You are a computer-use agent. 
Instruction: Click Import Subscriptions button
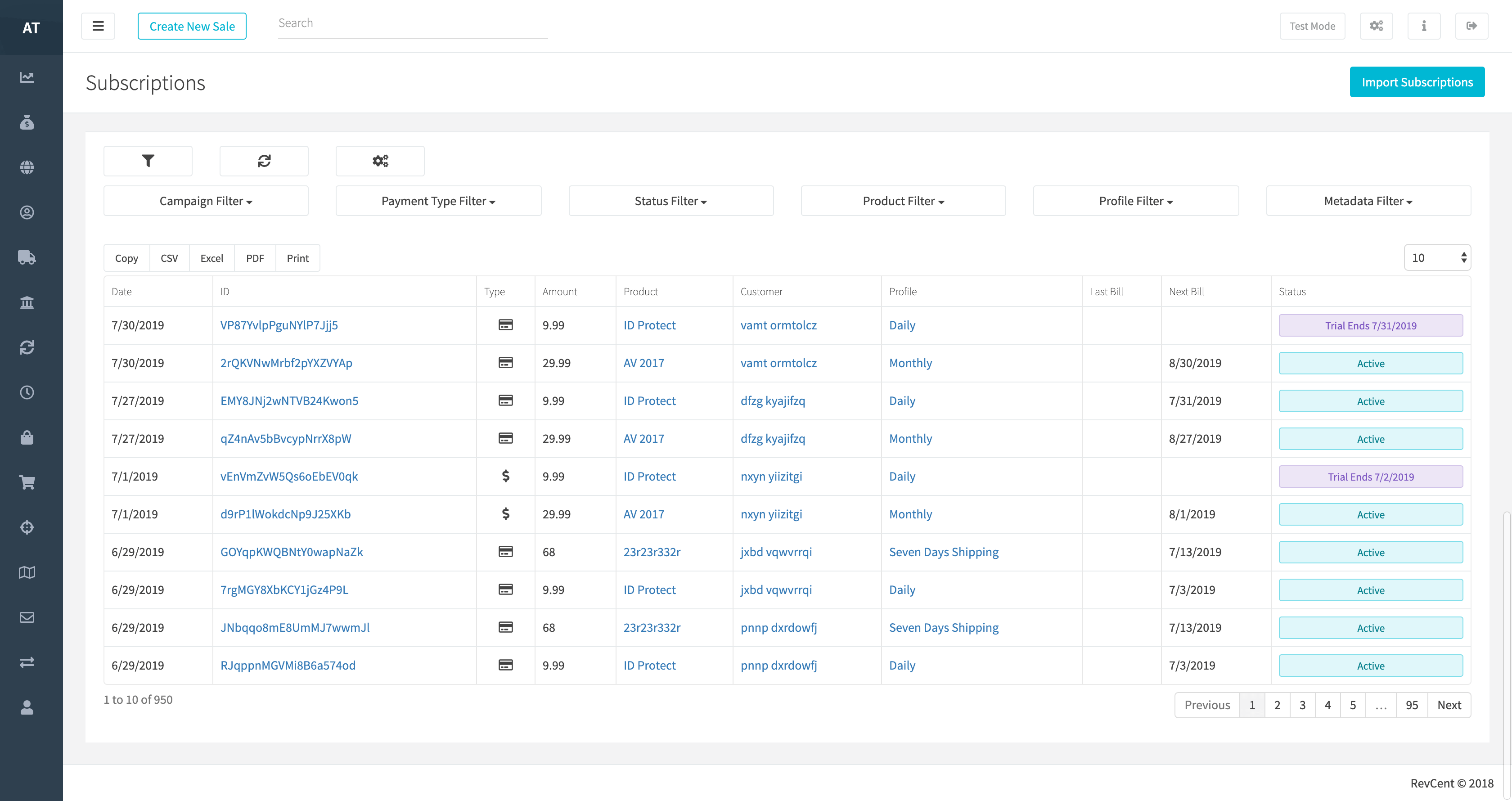pos(1417,82)
